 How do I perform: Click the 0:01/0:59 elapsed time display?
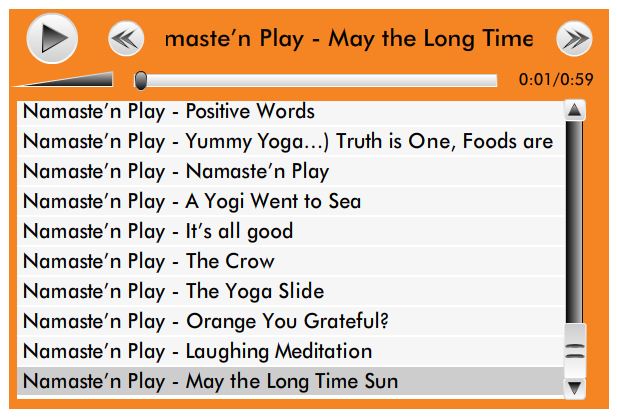click(556, 80)
